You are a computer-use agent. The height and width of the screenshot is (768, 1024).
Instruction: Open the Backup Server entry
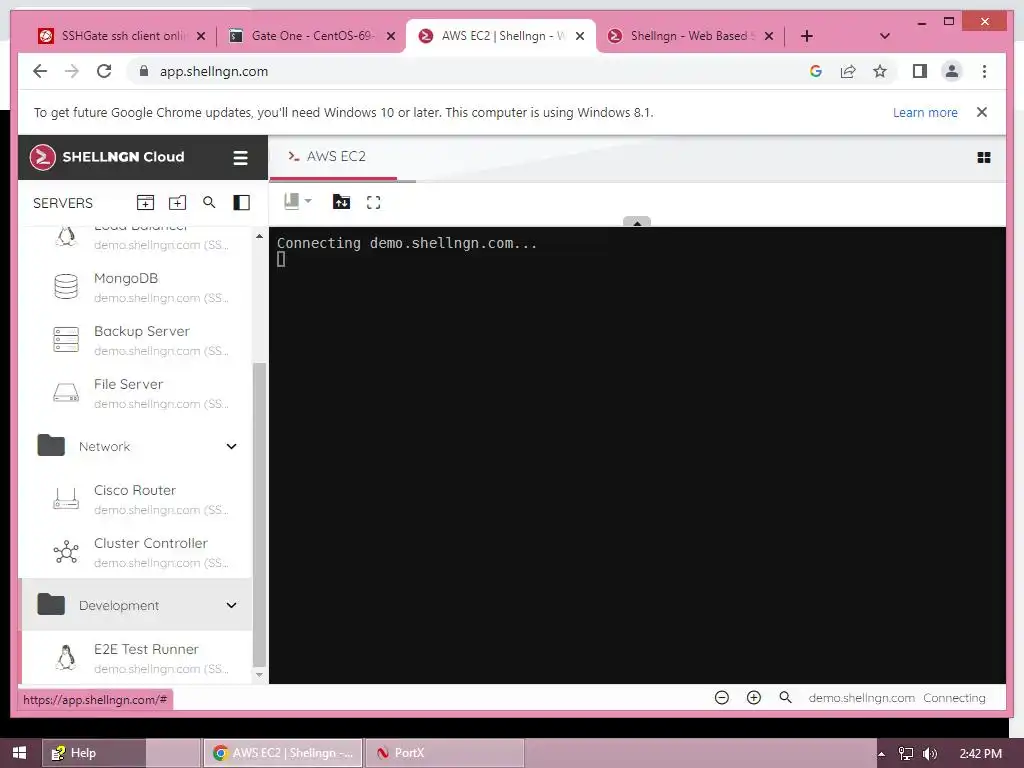pyautogui.click(x=136, y=340)
